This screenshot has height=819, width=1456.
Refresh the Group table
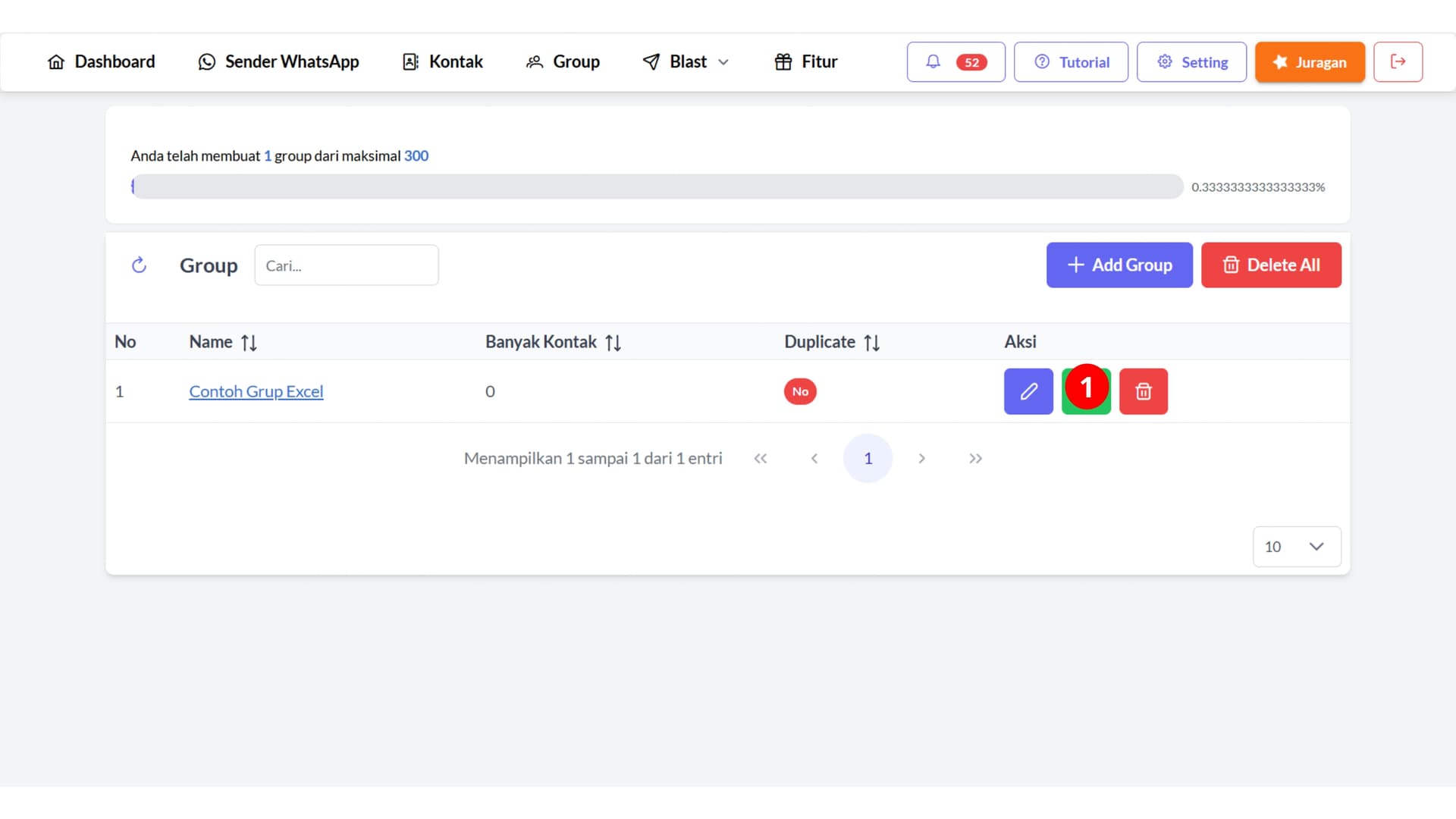pos(139,265)
